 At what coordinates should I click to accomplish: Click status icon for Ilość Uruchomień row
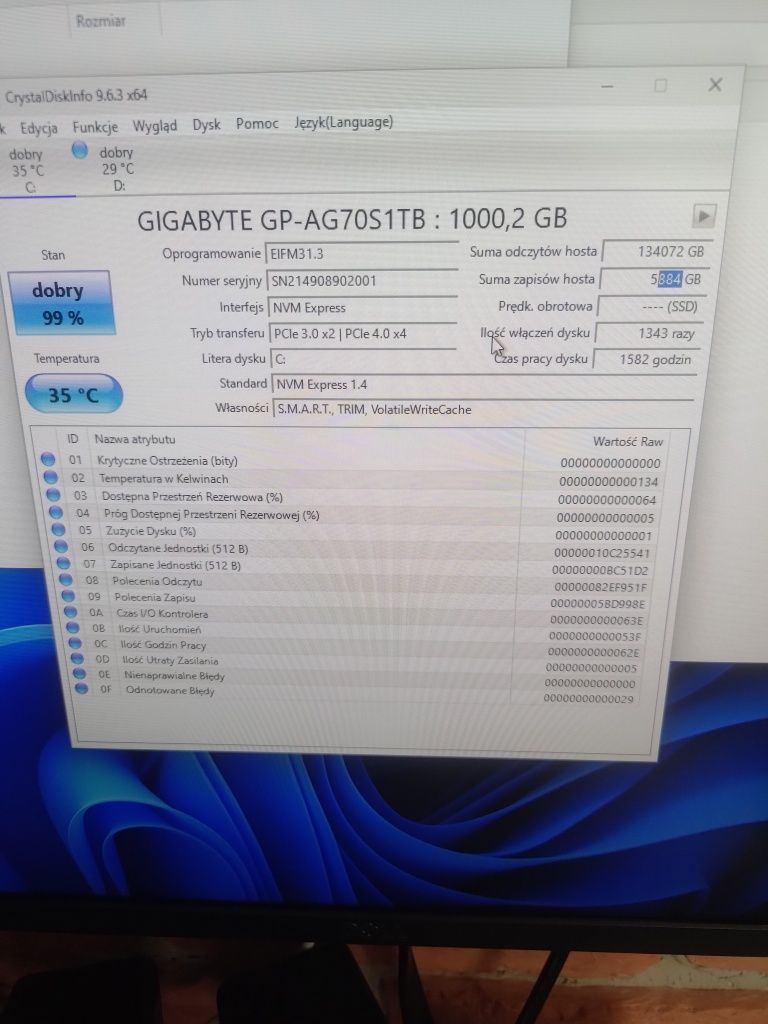point(73,628)
